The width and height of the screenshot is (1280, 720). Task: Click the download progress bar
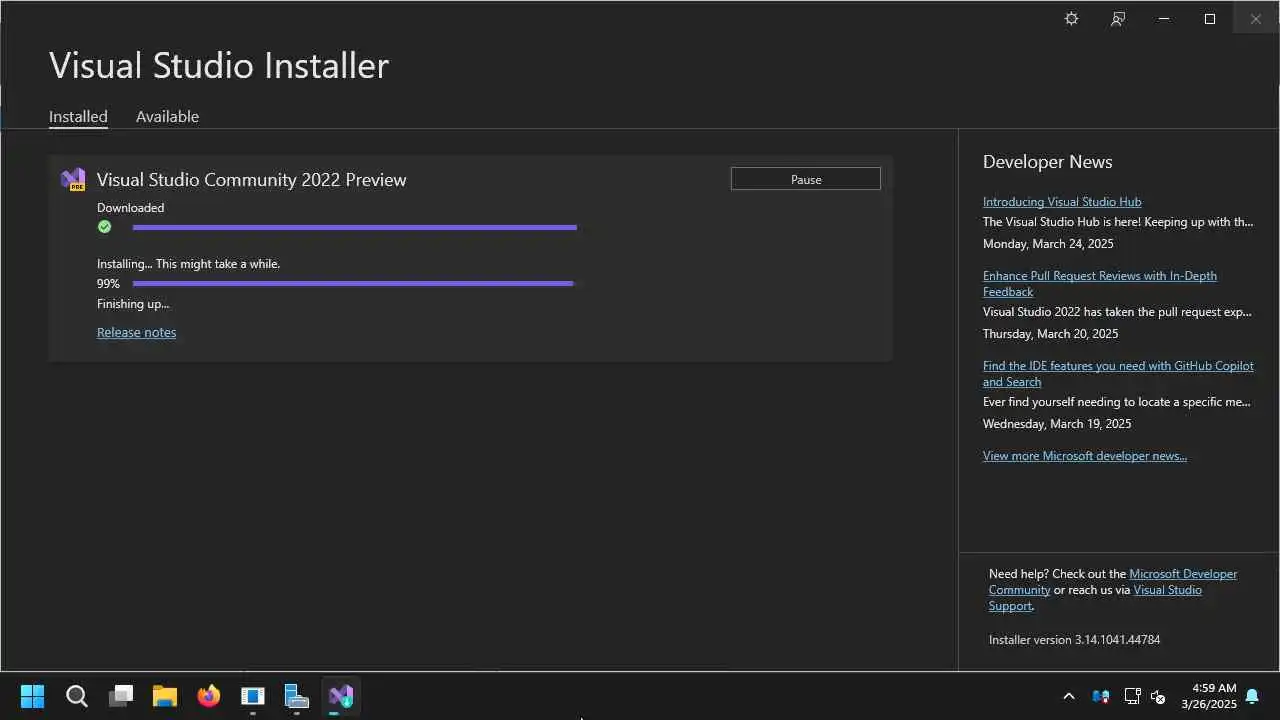pos(354,227)
